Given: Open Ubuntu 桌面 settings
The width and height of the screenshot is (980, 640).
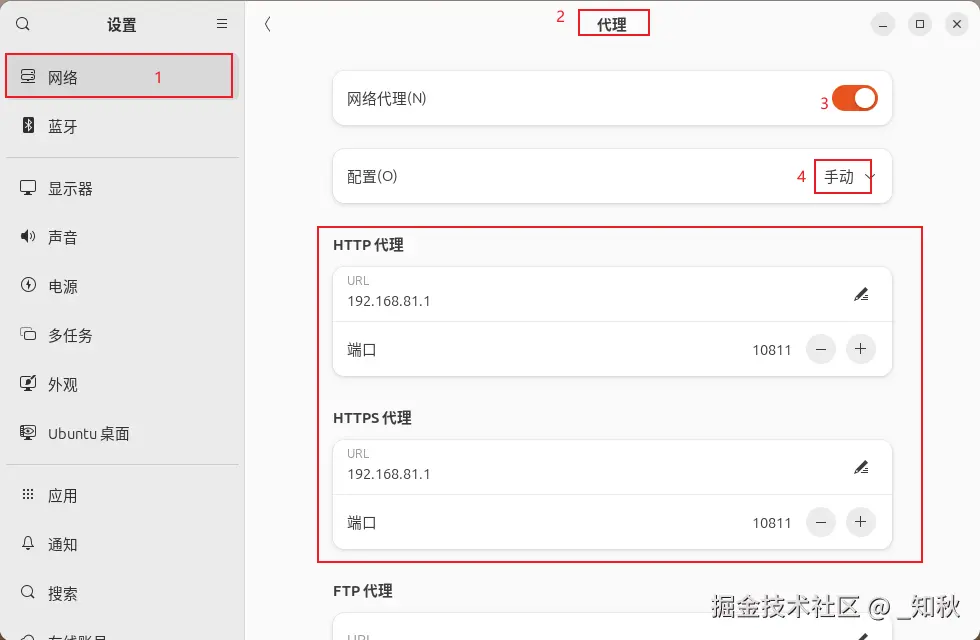Looking at the screenshot, I should click(122, 433).
